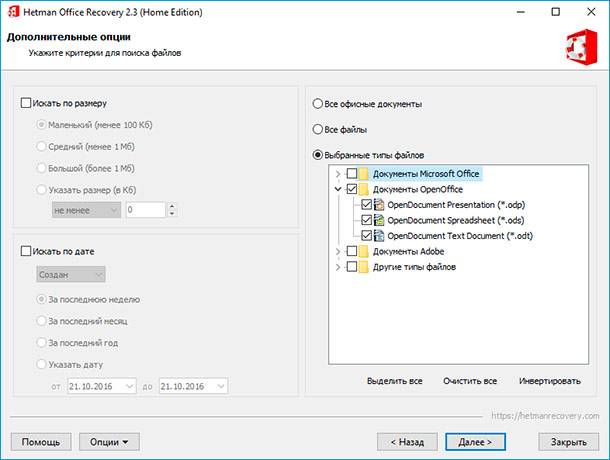Click the Документы Microsoft Office folder icon

pos(363,174)
